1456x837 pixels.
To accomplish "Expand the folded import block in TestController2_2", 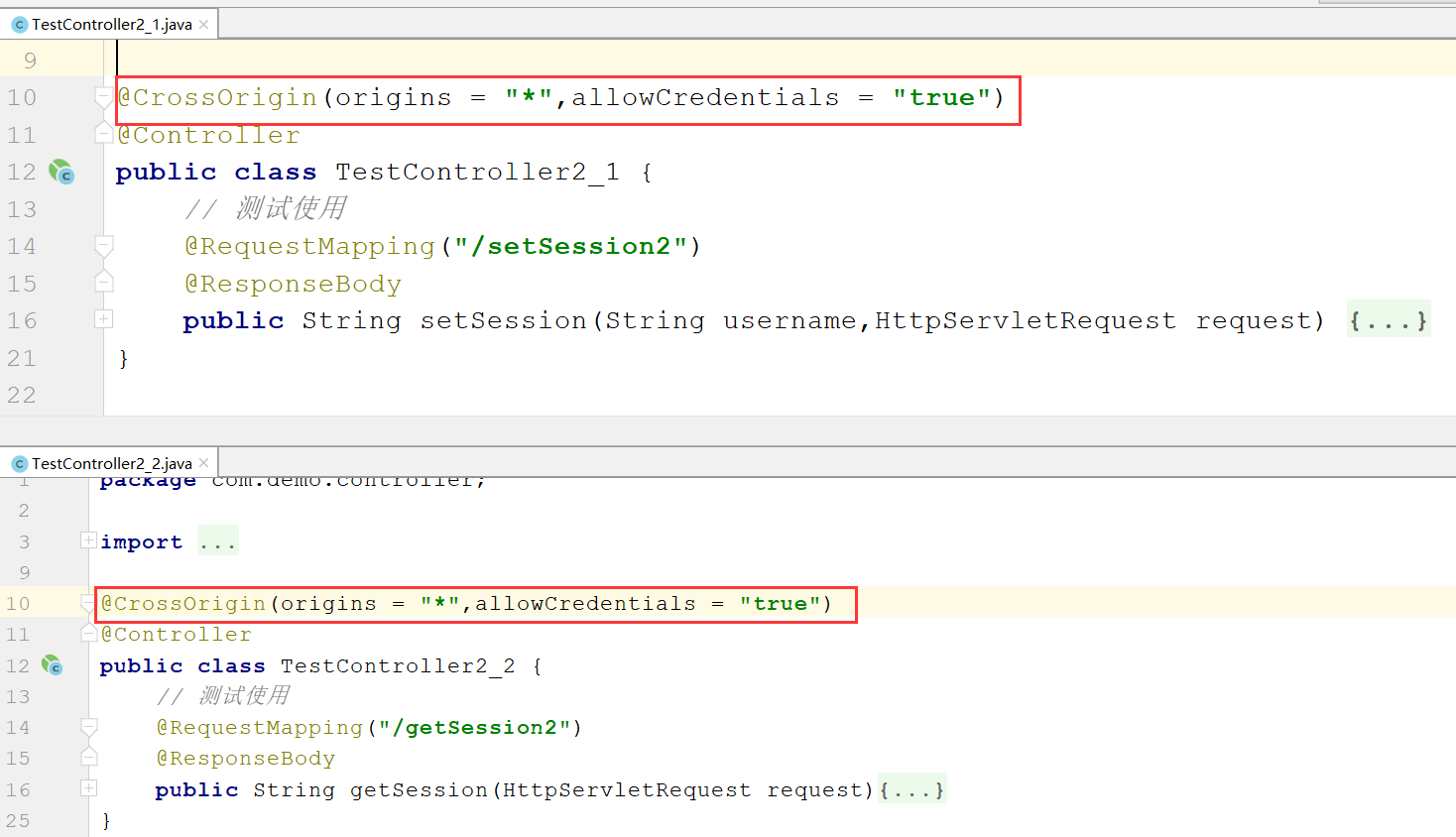I will tap(88, 539).
